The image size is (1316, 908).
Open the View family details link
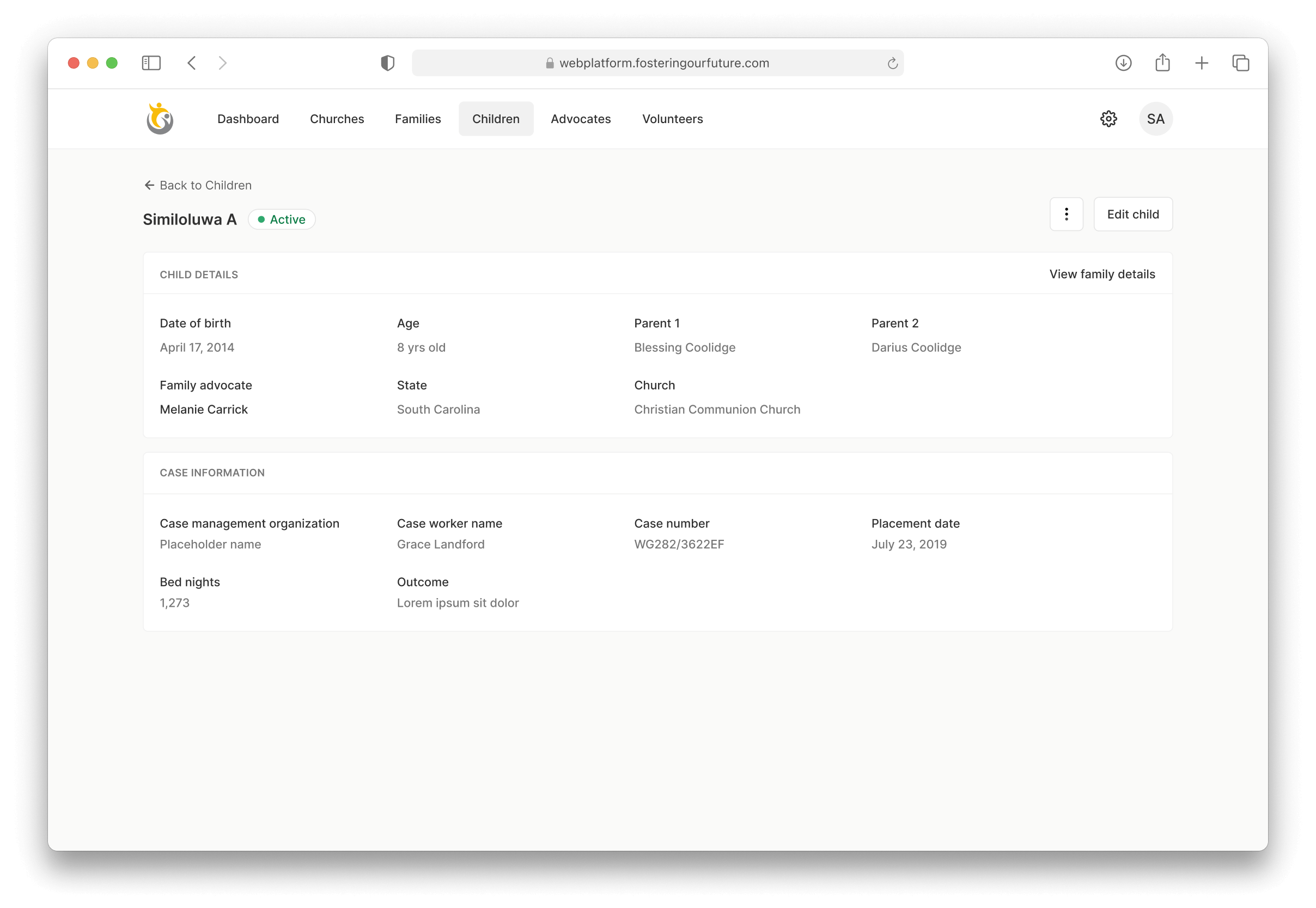pos(1102,274)
